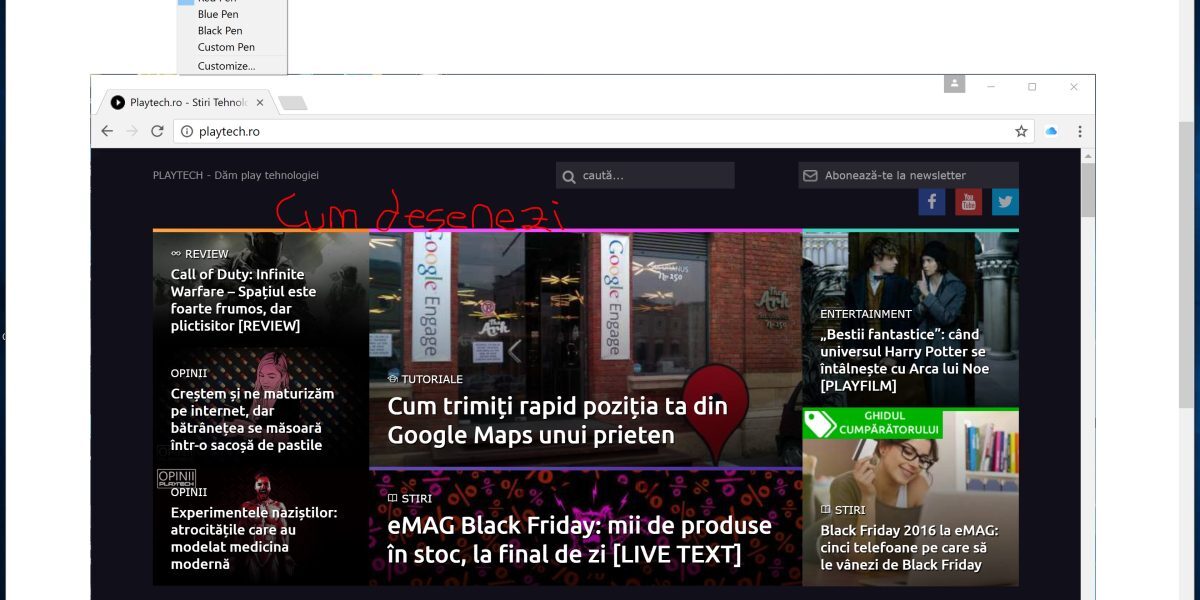The width and height of the screenshot is (1200, 600).
Task: Switch to the Playtech.ro browser tab
Action: pyautogui.click(x=187, y=102)
